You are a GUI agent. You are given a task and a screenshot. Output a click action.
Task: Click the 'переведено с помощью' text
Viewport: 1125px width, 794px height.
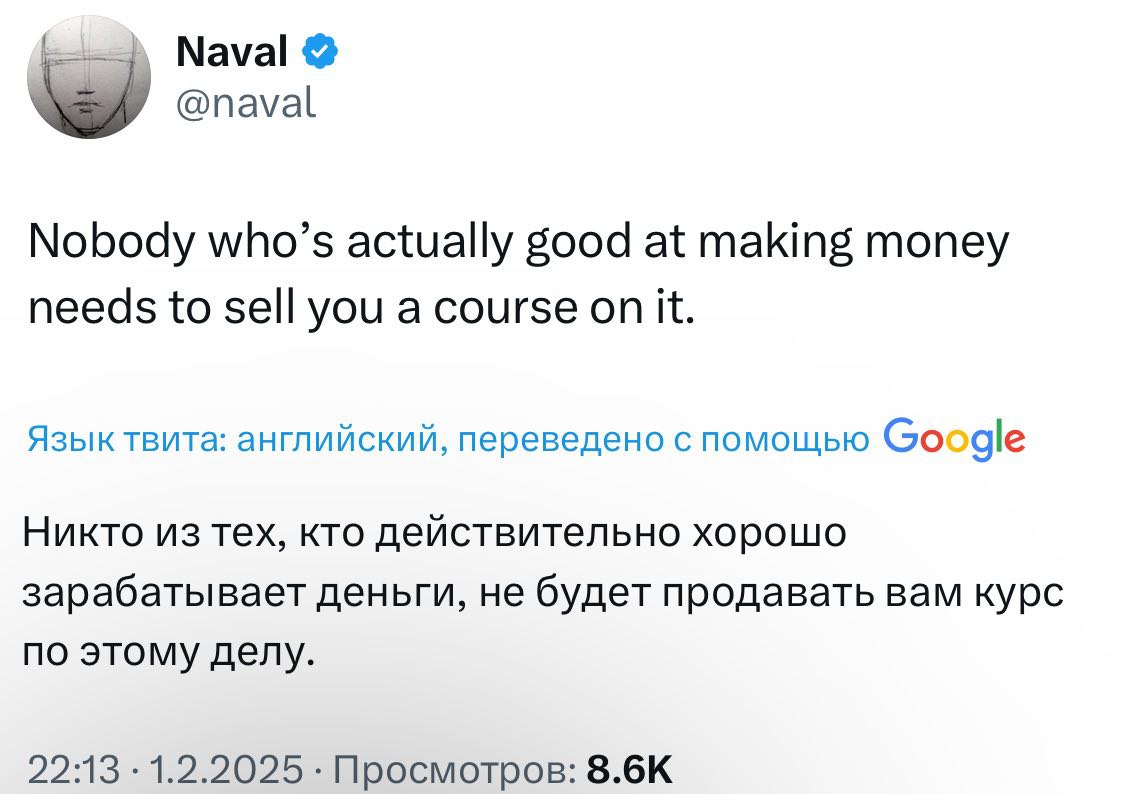(660, 439)
